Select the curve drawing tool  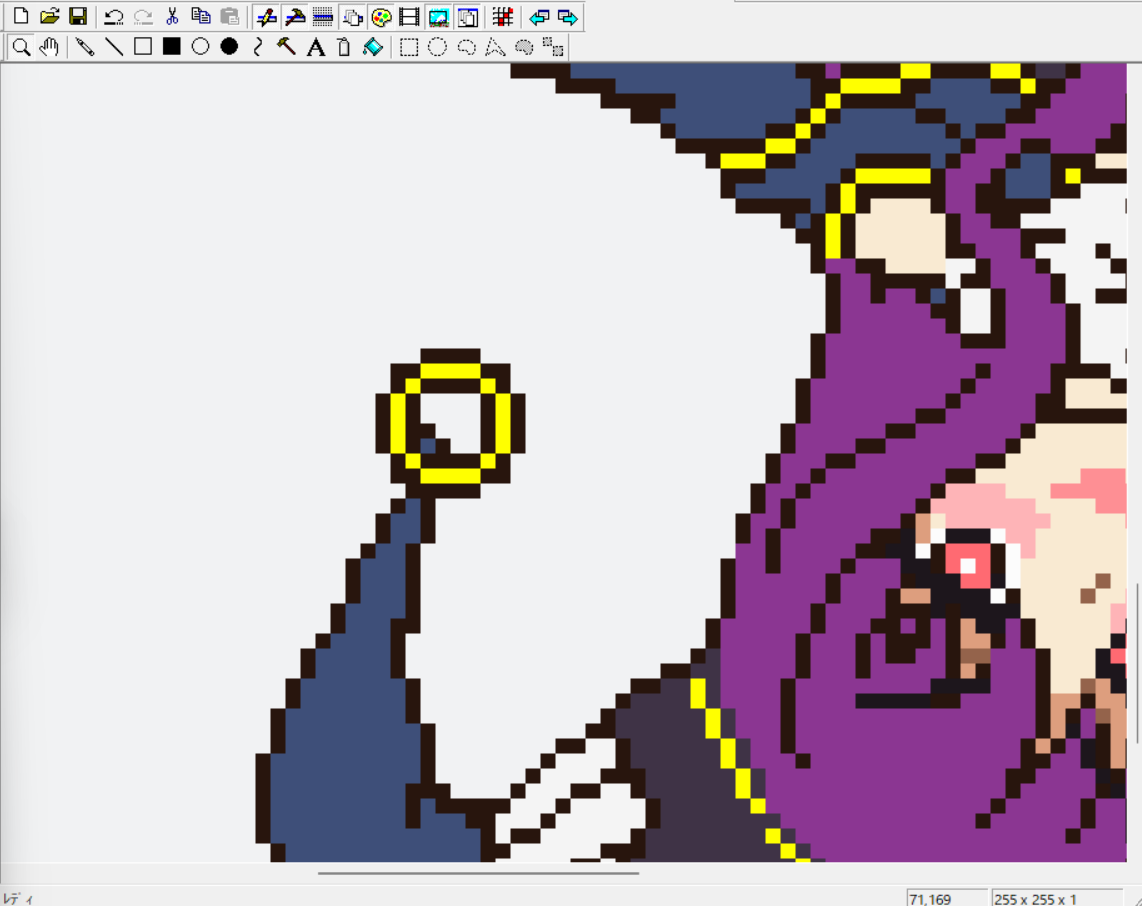click(x=258, y=47)
